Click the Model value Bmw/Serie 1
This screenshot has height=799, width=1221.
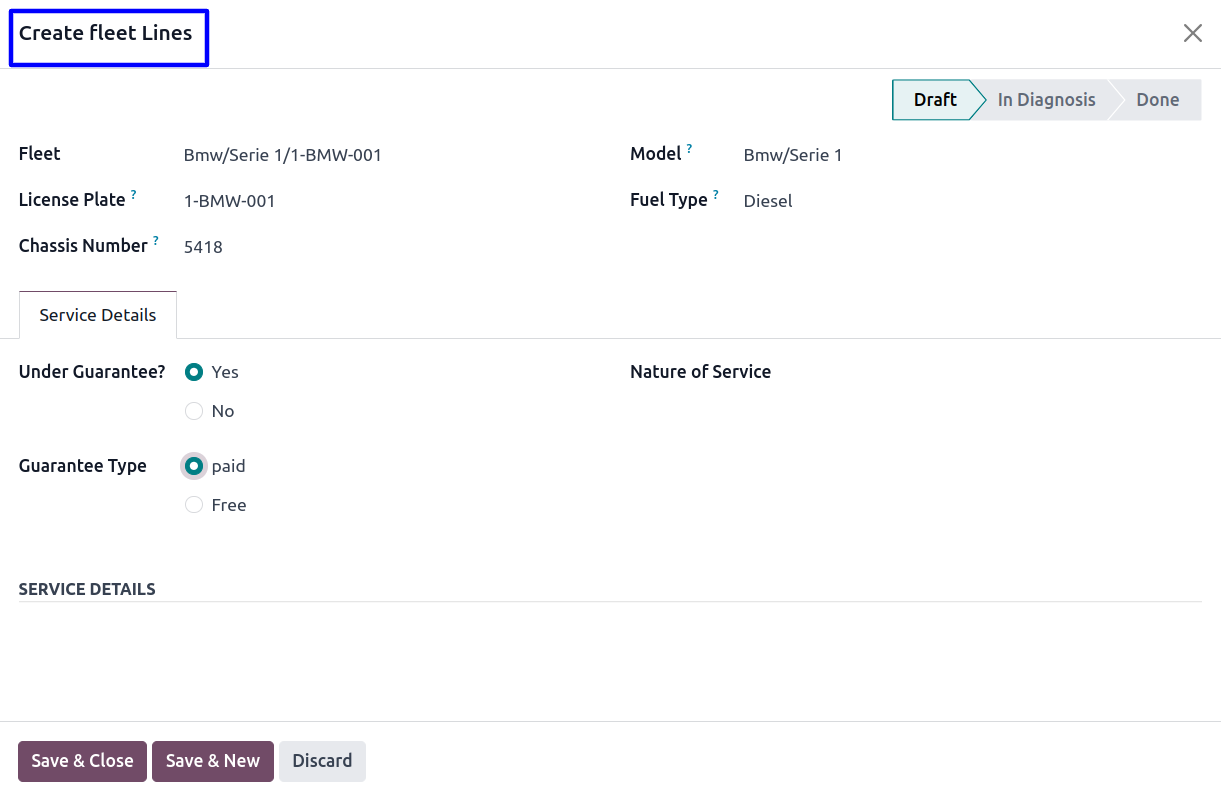point(793,155)
